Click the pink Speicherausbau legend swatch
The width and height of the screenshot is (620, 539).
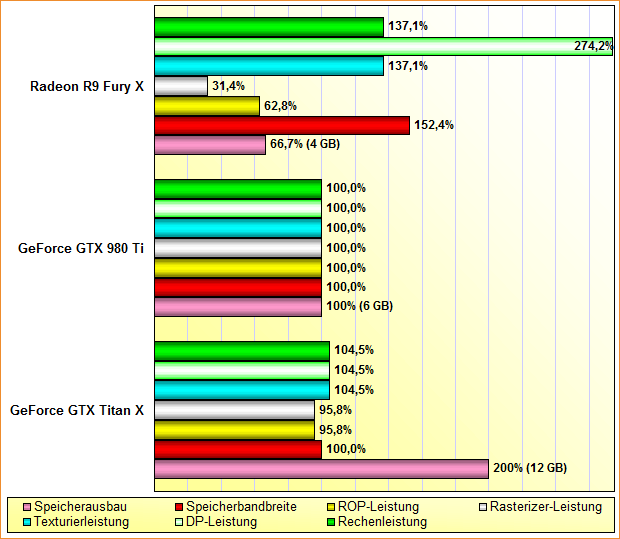27,507
